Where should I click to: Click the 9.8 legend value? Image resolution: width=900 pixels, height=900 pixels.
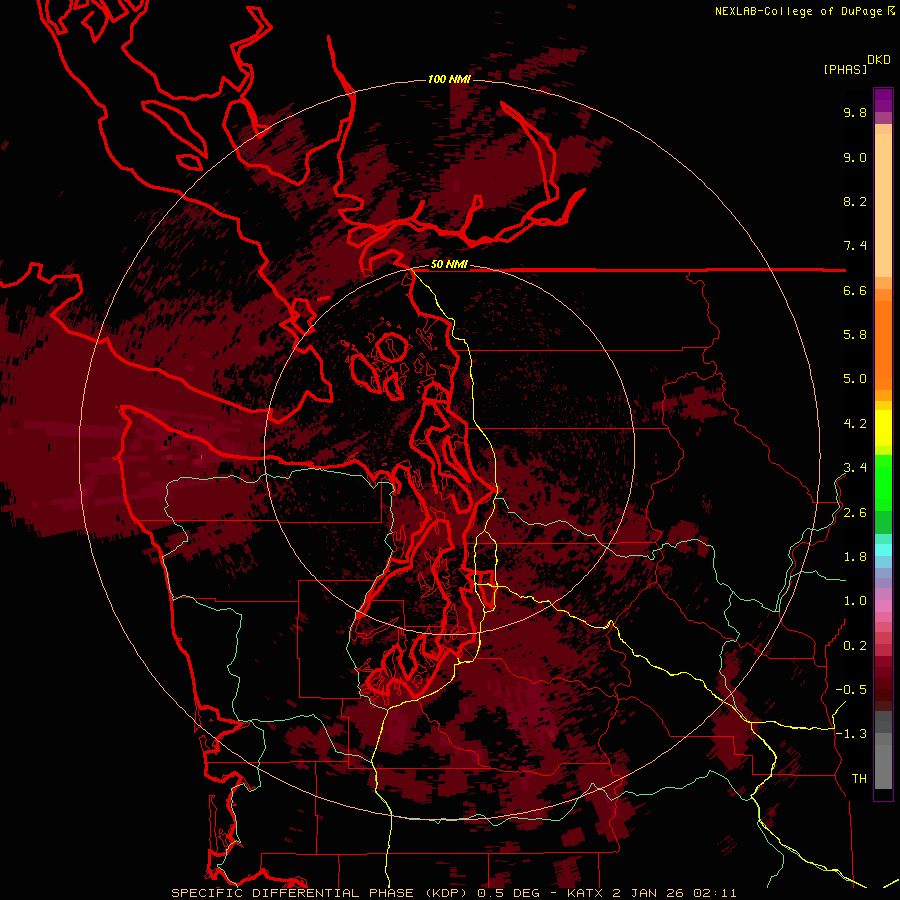pos(855,112)
